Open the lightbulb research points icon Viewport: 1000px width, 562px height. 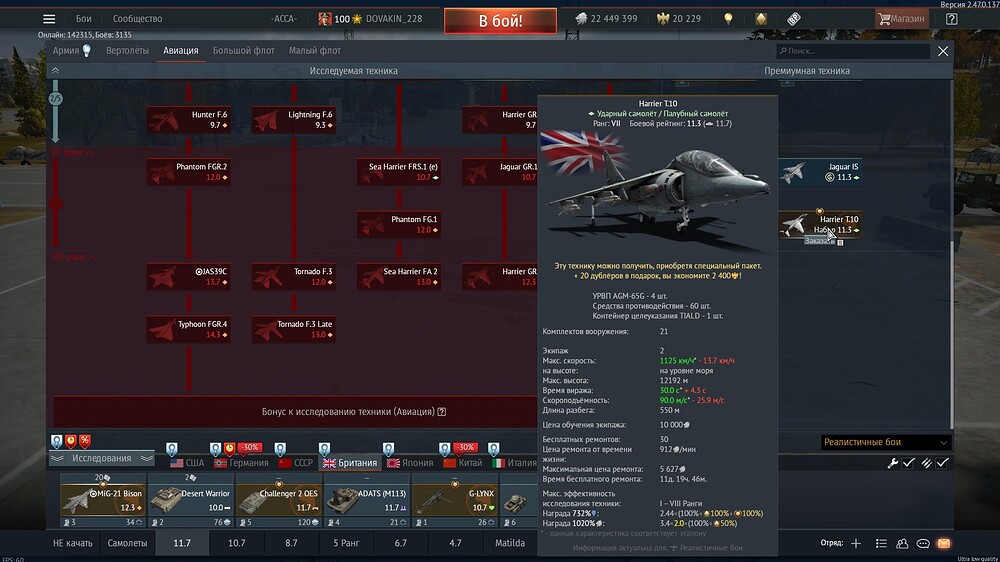(728, 19)
